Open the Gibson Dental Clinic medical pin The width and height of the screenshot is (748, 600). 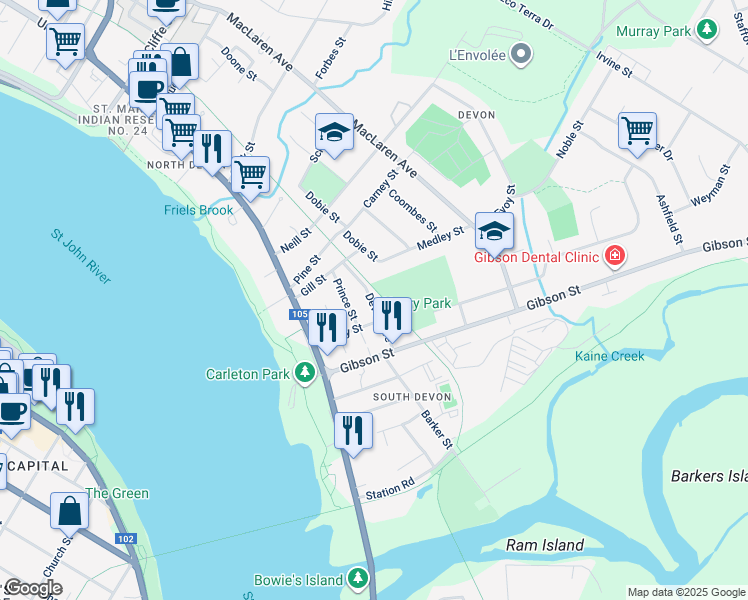(615, 256)
